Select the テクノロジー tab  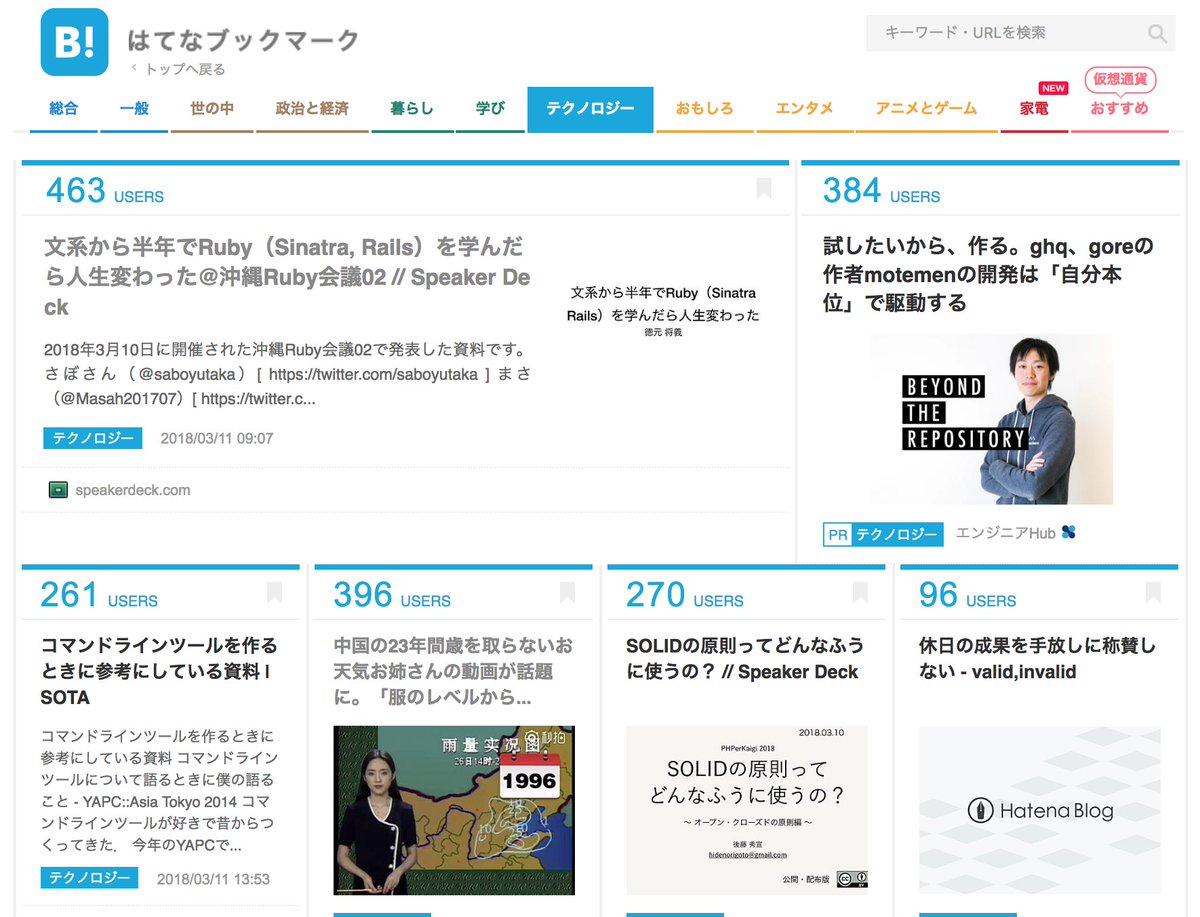(x=590, y=108)
